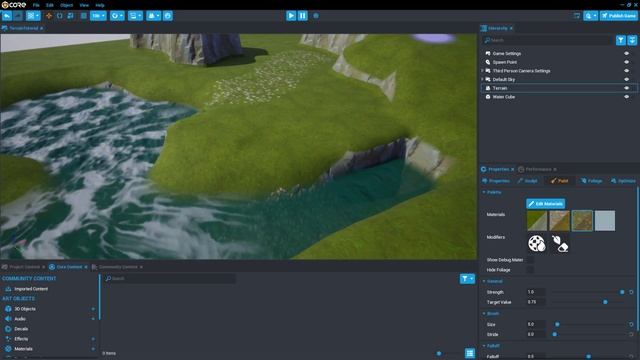Hide Third Person Camera Settings
The height and width of the screenshot is (360, 640).
pos(627,71)
